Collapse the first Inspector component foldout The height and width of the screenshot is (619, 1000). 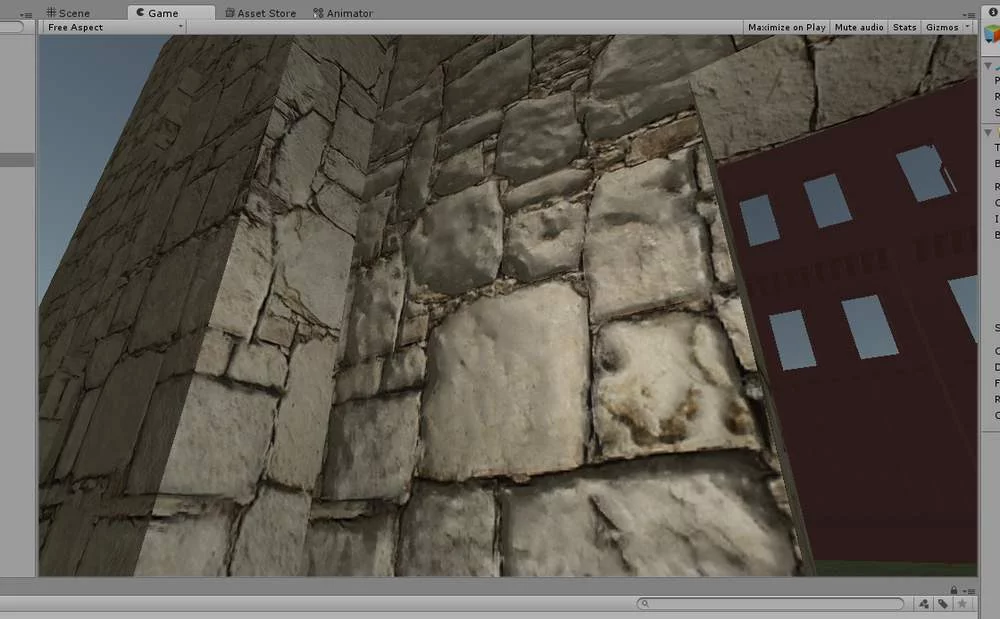coord(988,65)
